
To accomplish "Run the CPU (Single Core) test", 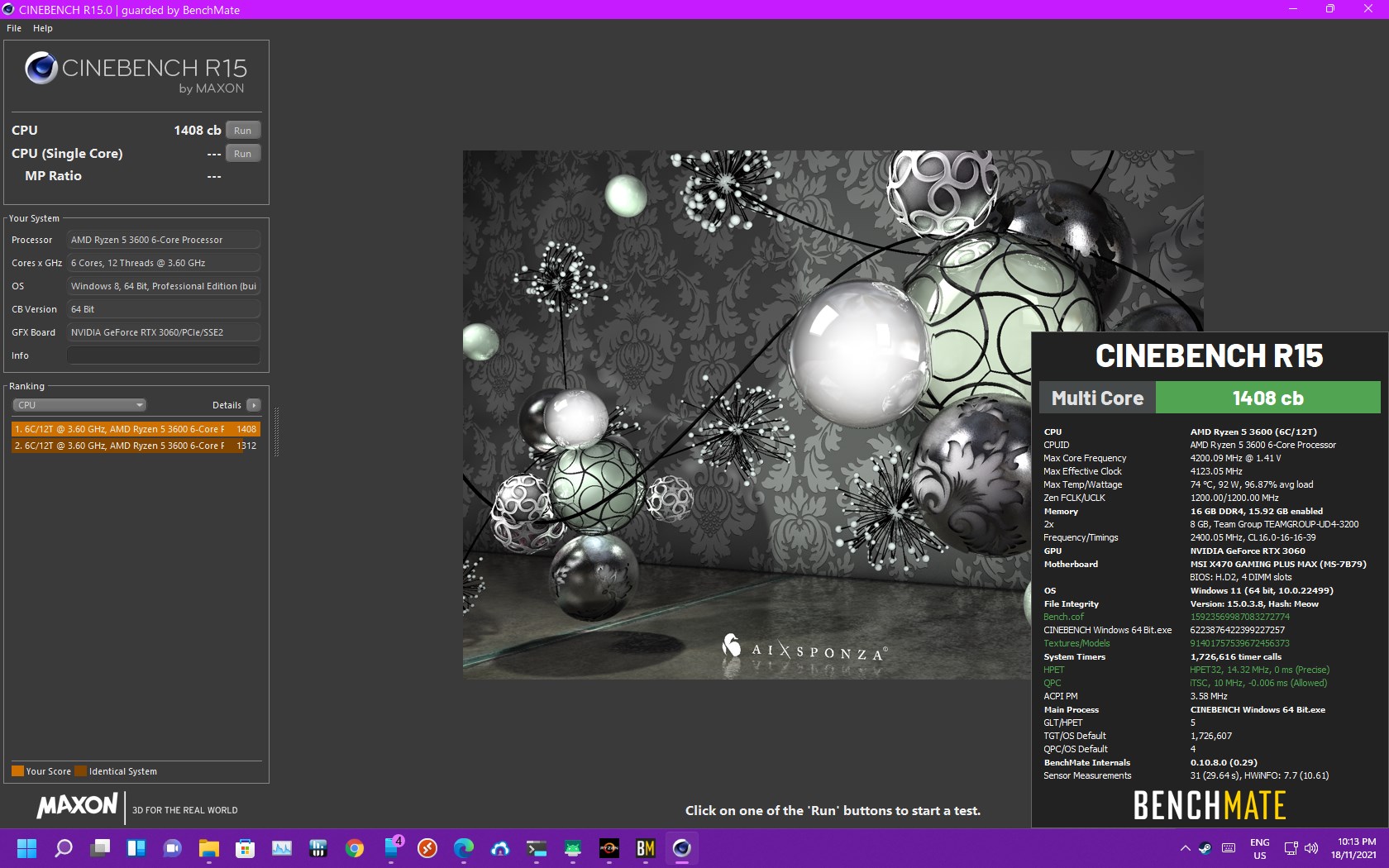I will (242, 154).
